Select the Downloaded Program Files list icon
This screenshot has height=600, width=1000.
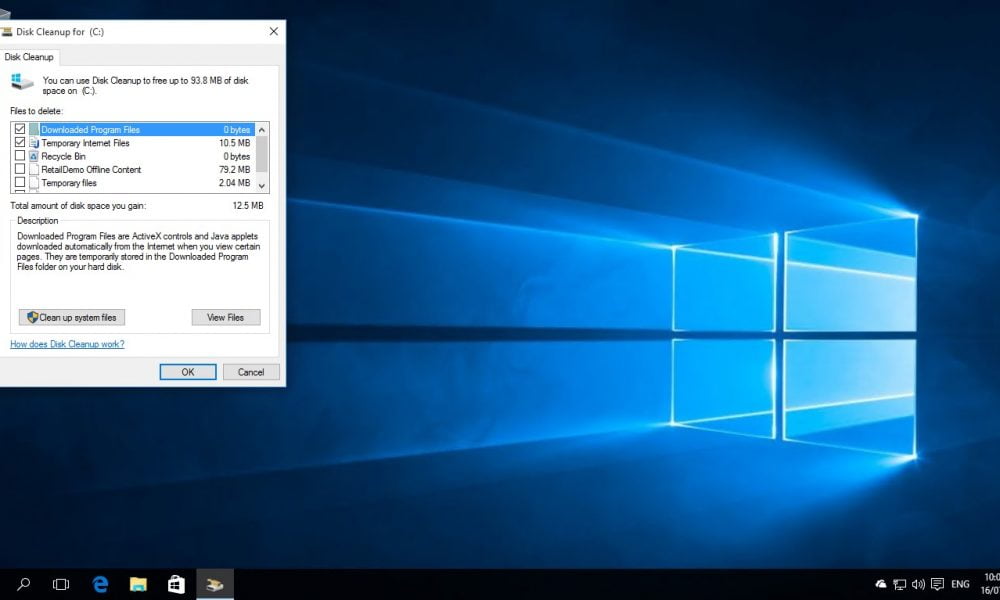point(32,129)
